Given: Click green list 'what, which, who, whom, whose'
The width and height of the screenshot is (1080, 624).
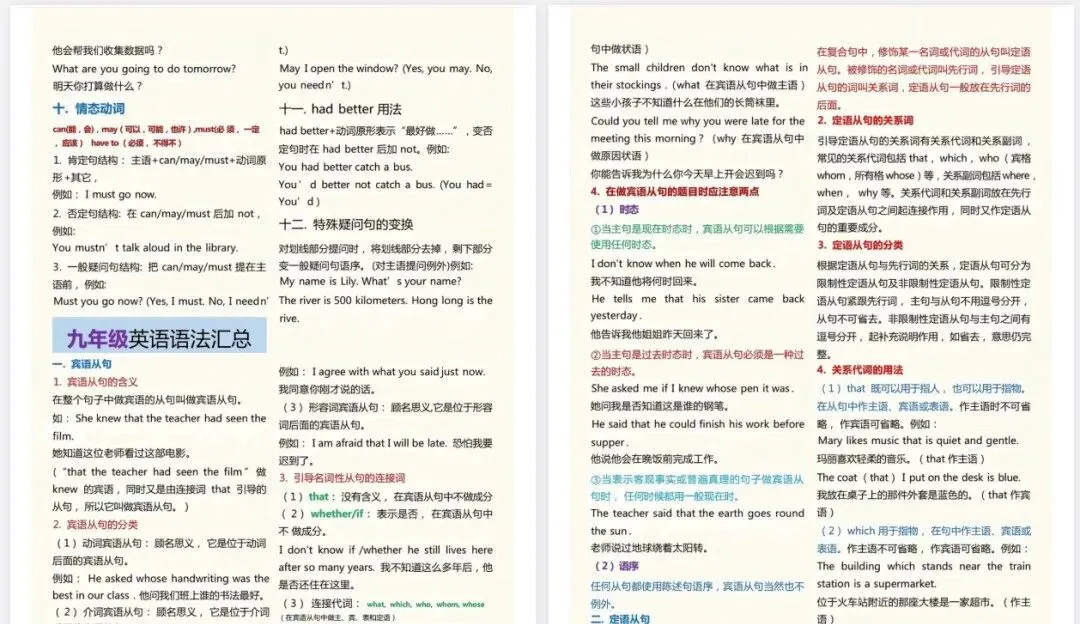Looking at the screenshot, I should point(425,604).
